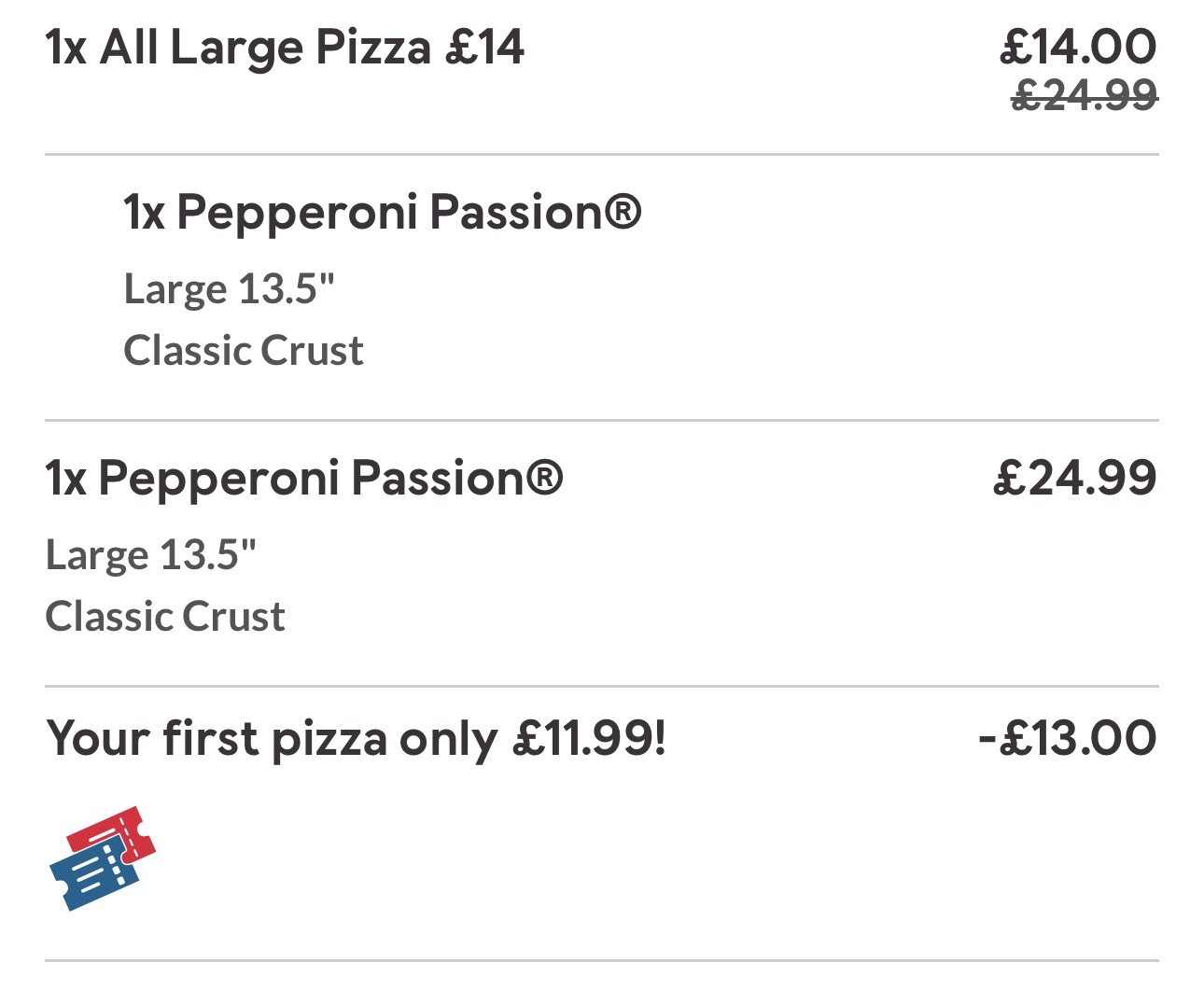Click the -£13.00 discount amount
Viewport: 1204px width, 1004px height.
coord(1067,739)
